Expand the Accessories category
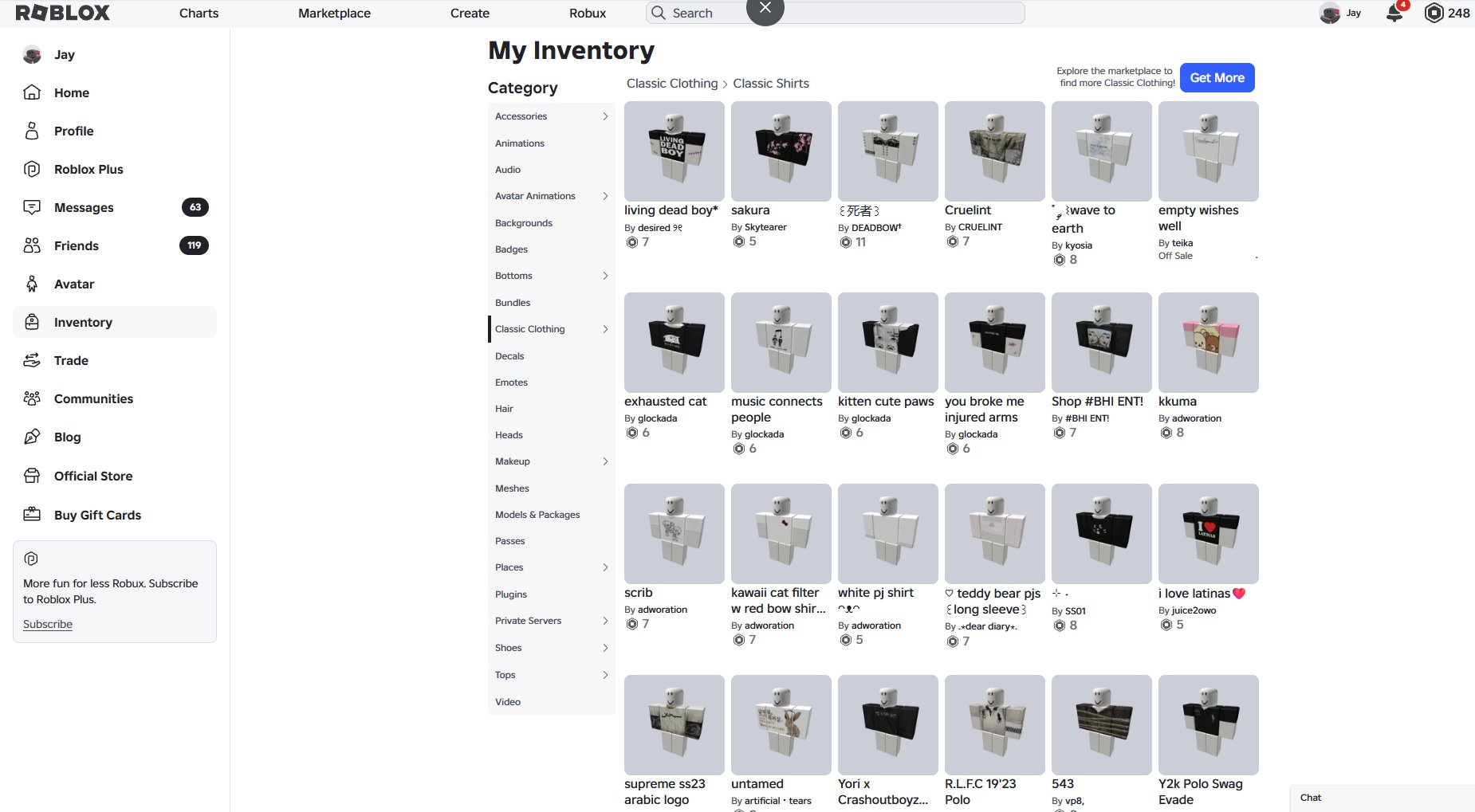Viewport: 1475px width, 812px height. (x=605, y=116)
